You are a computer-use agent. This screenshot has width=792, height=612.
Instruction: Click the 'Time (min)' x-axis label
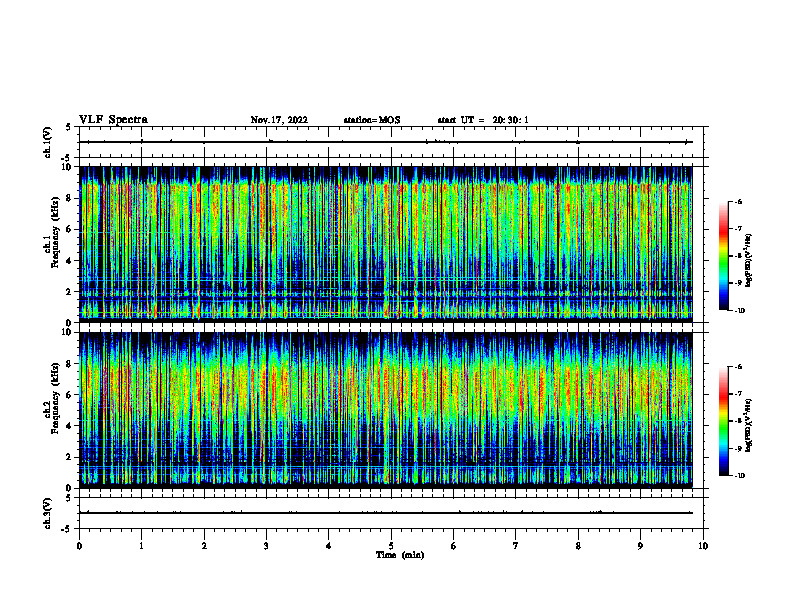pos(400,555)
